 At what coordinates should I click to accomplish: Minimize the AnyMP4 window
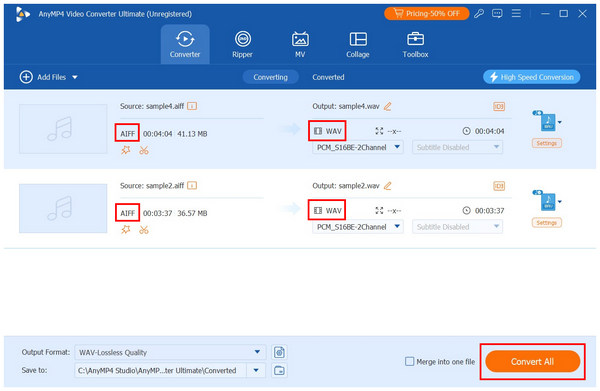(545, 14)
